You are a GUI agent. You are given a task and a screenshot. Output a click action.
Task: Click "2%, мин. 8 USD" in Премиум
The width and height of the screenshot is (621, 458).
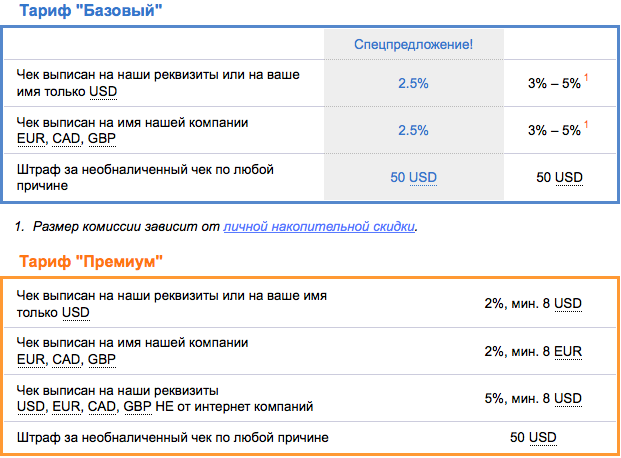(531, 303)
